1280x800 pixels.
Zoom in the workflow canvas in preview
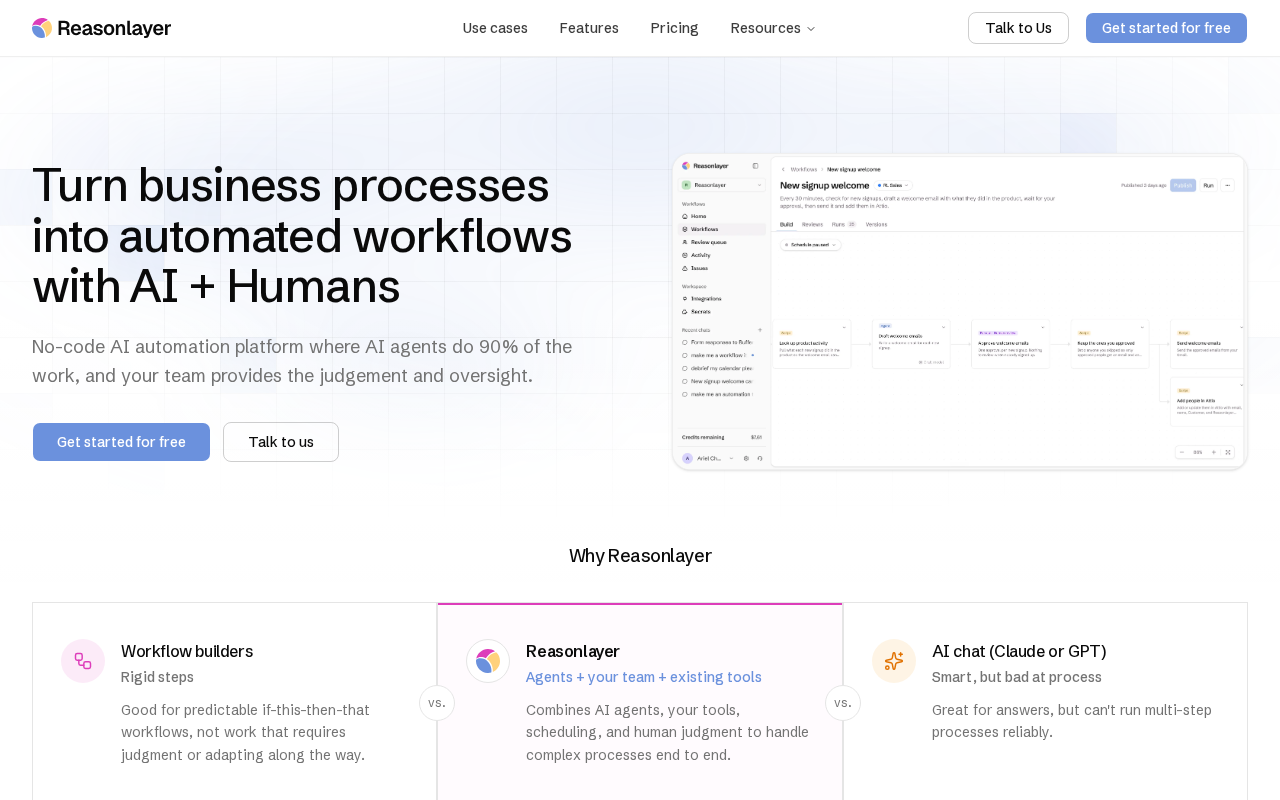[x=1214, y=452]
